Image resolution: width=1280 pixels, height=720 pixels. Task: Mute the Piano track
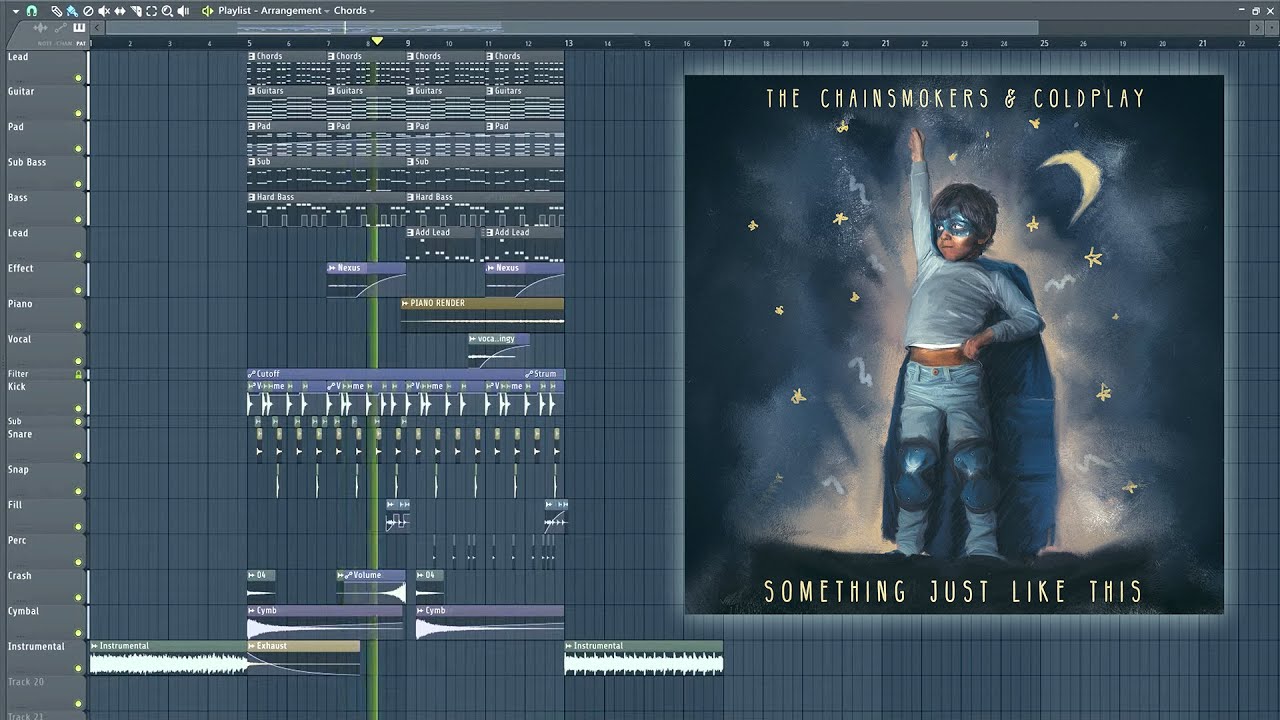[x=78, y=326]
